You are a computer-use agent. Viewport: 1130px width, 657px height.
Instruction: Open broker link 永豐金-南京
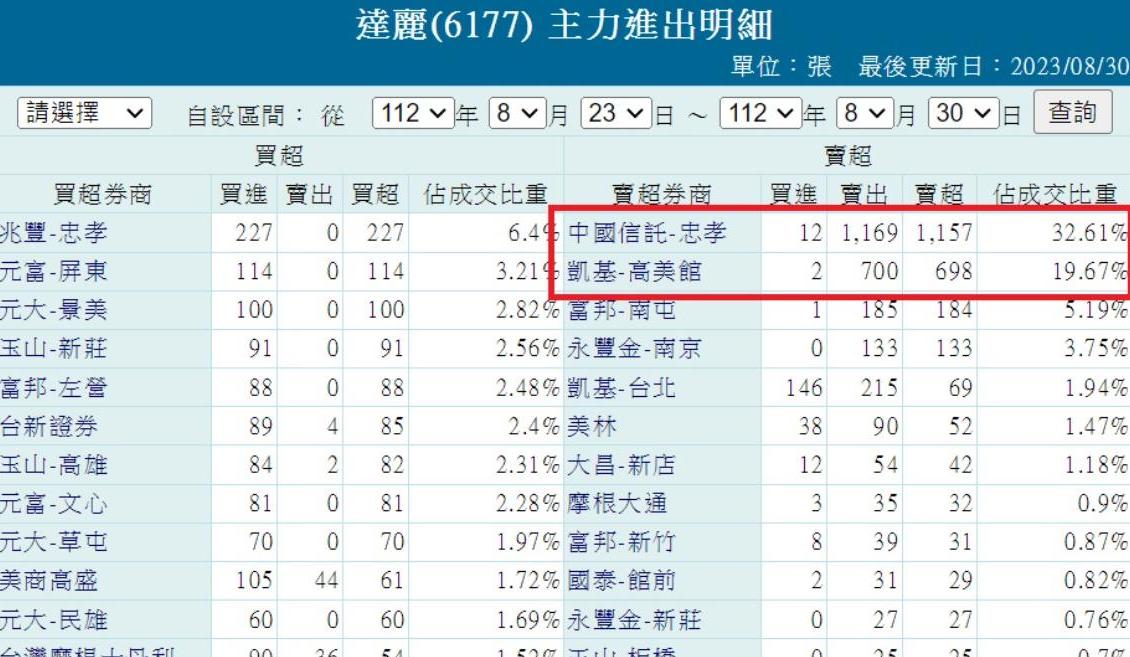point(635,348)
